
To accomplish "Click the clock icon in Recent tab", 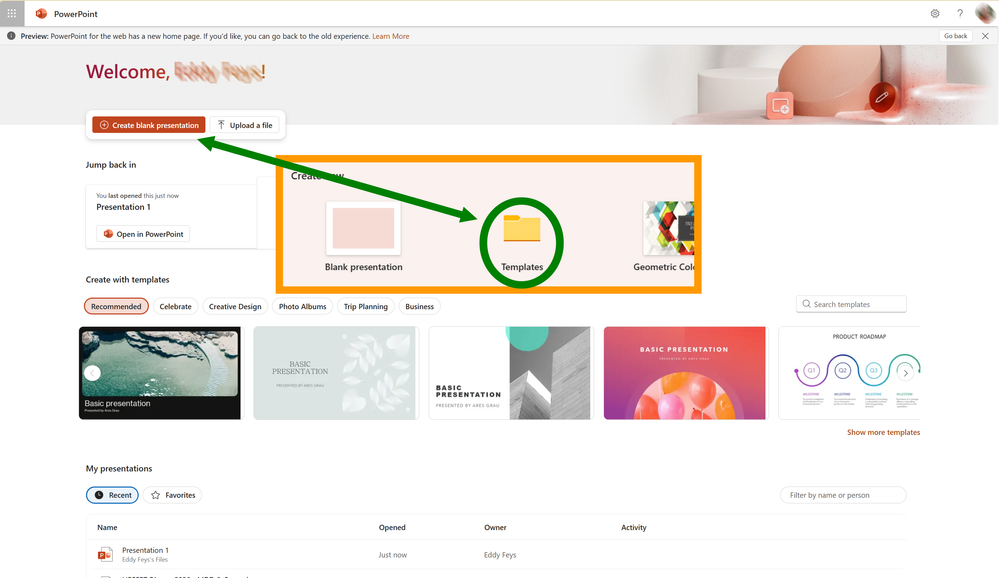I will [x=99, y=495].
